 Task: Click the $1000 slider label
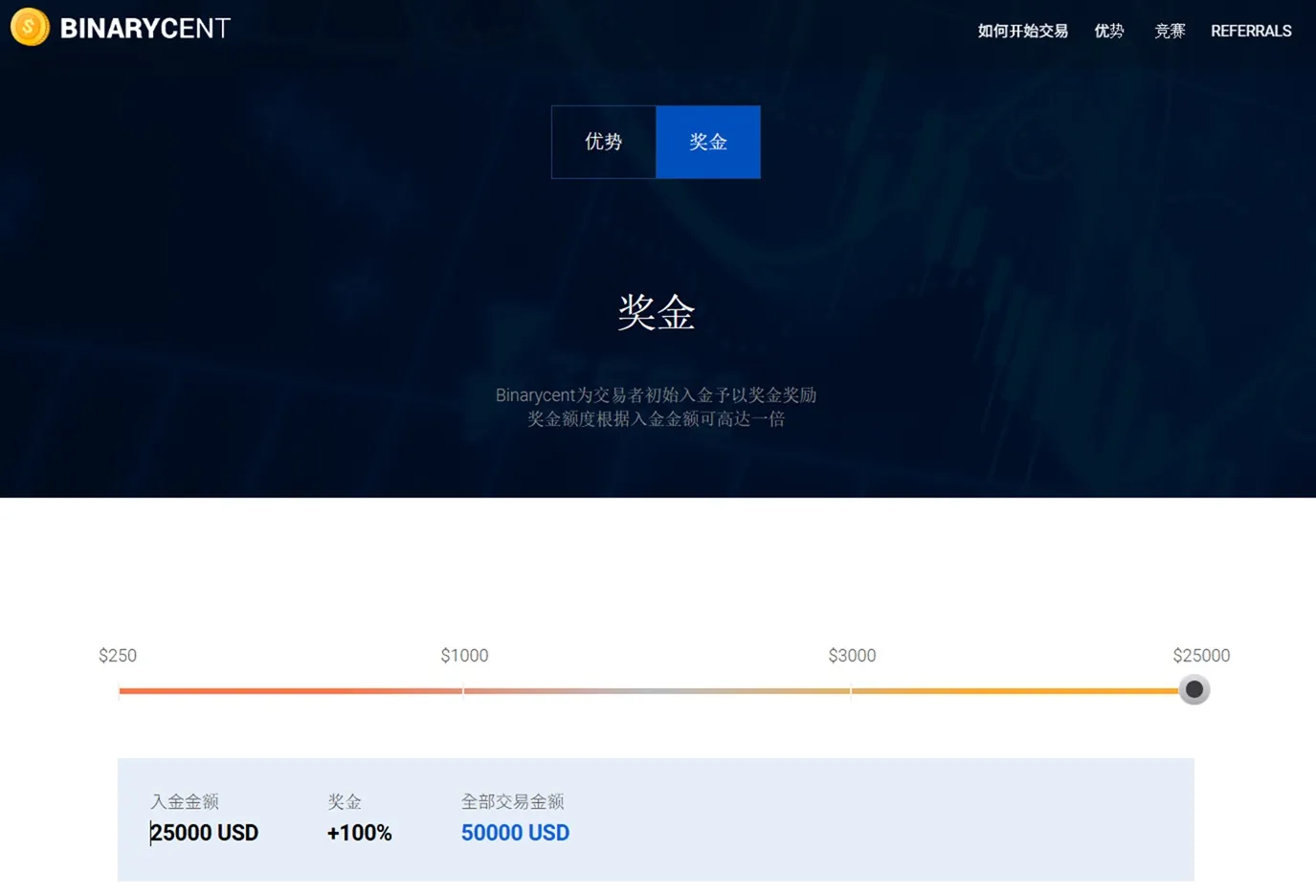(x=464, y=656)
